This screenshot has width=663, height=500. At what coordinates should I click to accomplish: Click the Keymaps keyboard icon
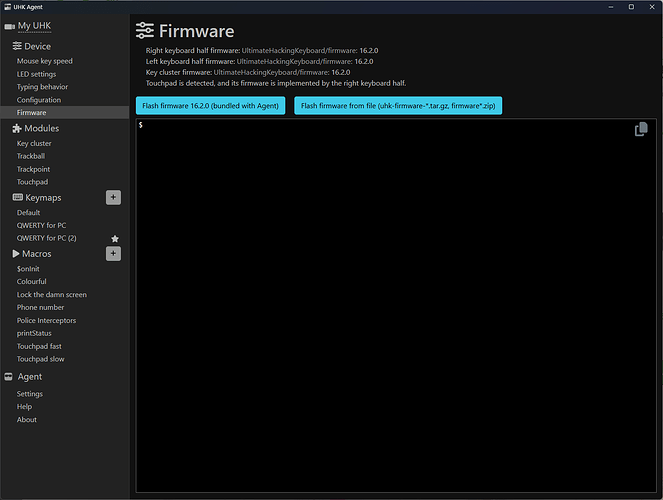coord(16,198)
